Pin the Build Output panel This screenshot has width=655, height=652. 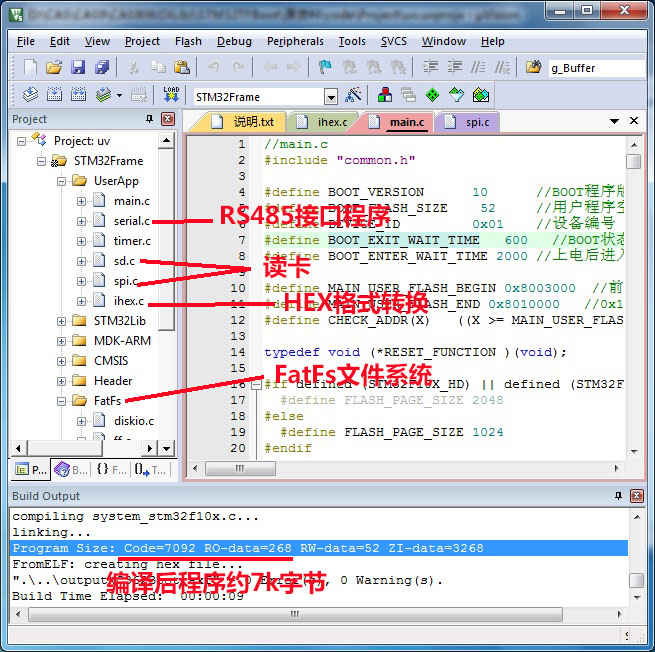click(618, 495)
